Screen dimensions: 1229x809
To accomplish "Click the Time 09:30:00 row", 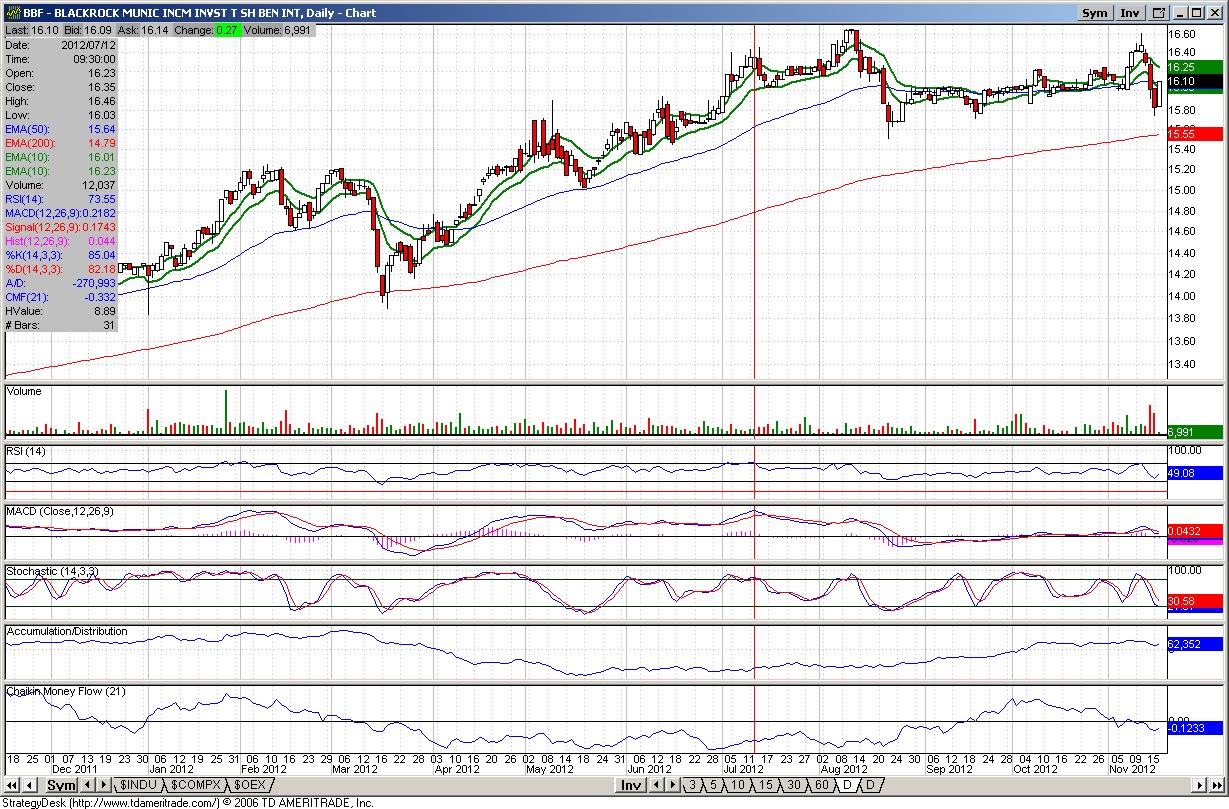I will point(61,60).
